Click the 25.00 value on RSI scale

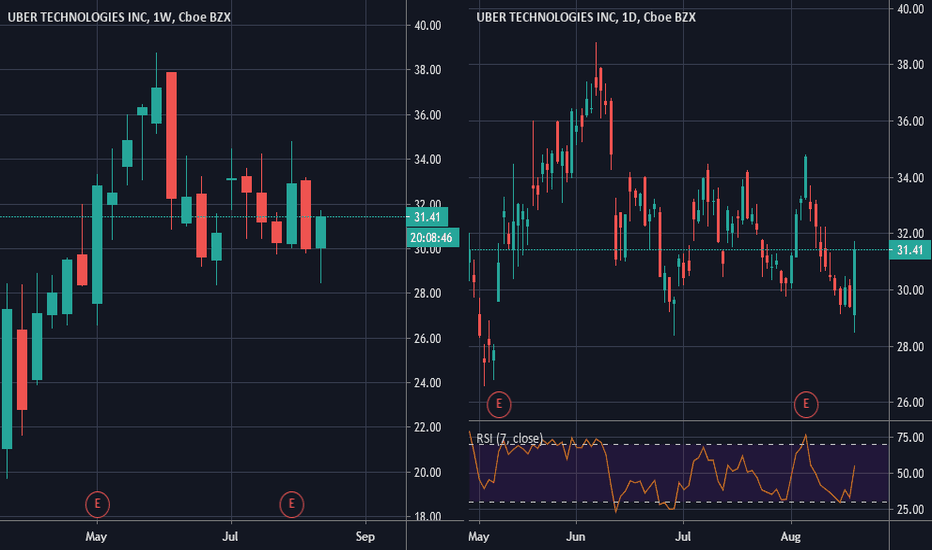tap(910, 510)
